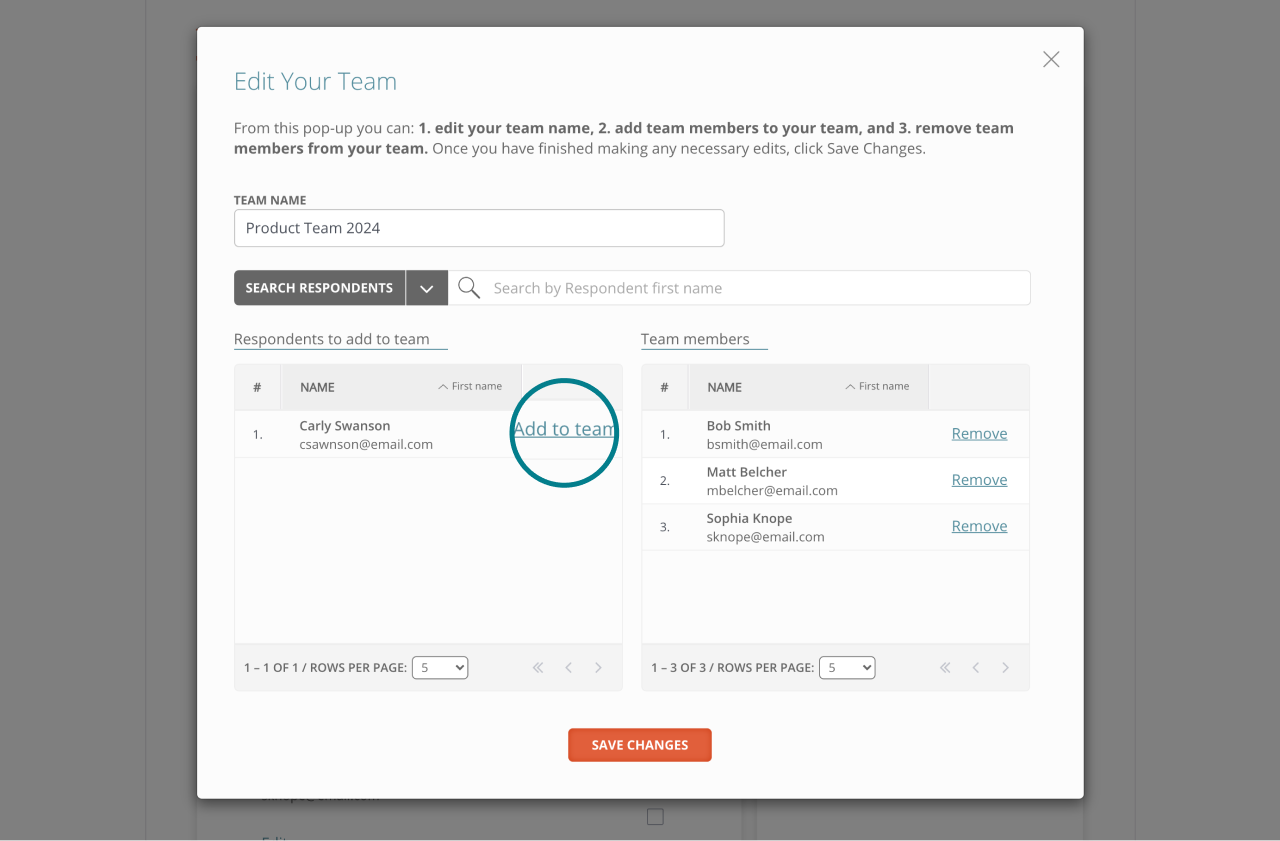This screenshot has height=841, width=1280.
Task: Remove Sophia Knope from the team
Action: pyautogui.click(x=979, y=526)
